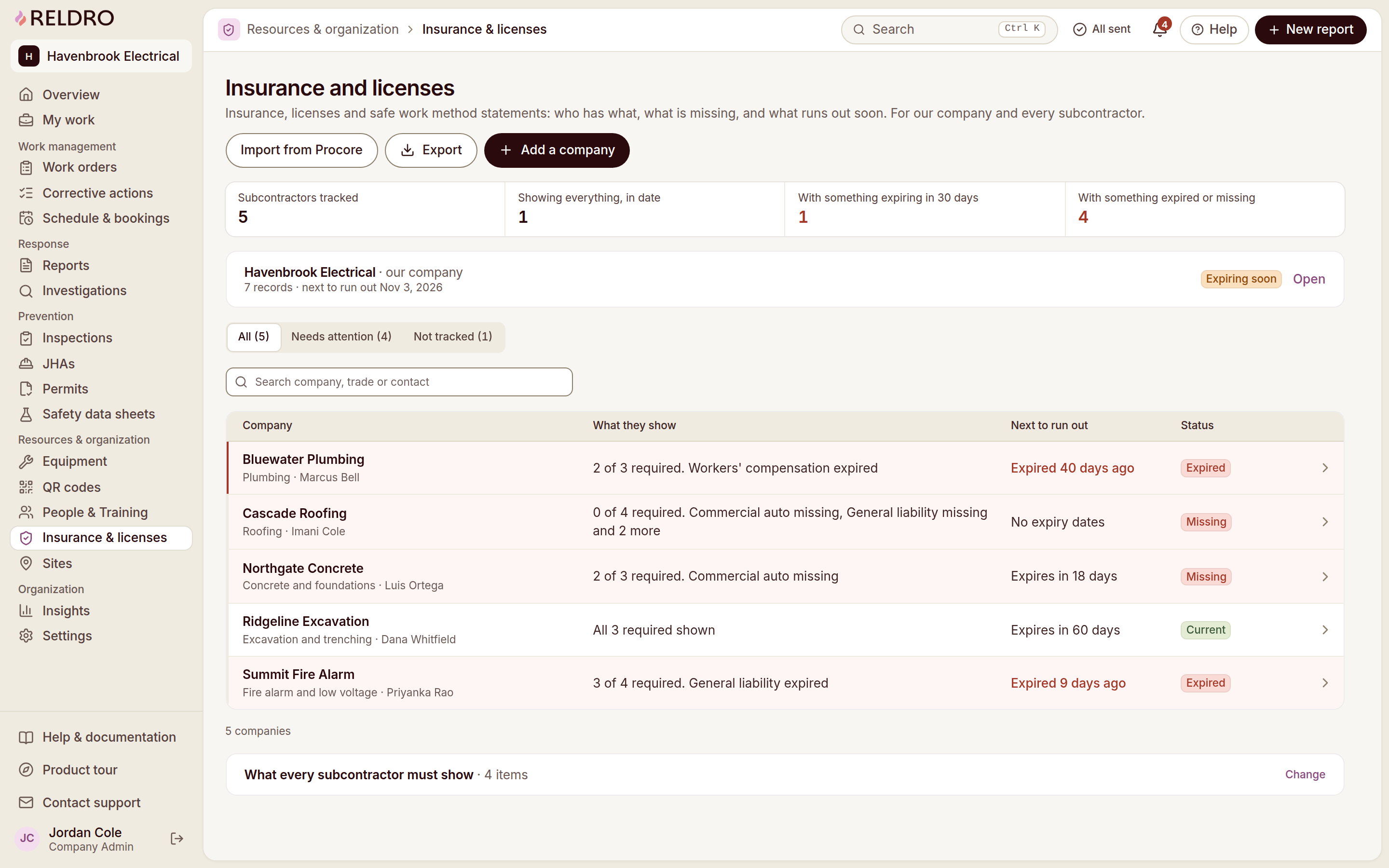Open the notifications bell icon

pyautogui.click(x=1159, y=29)
